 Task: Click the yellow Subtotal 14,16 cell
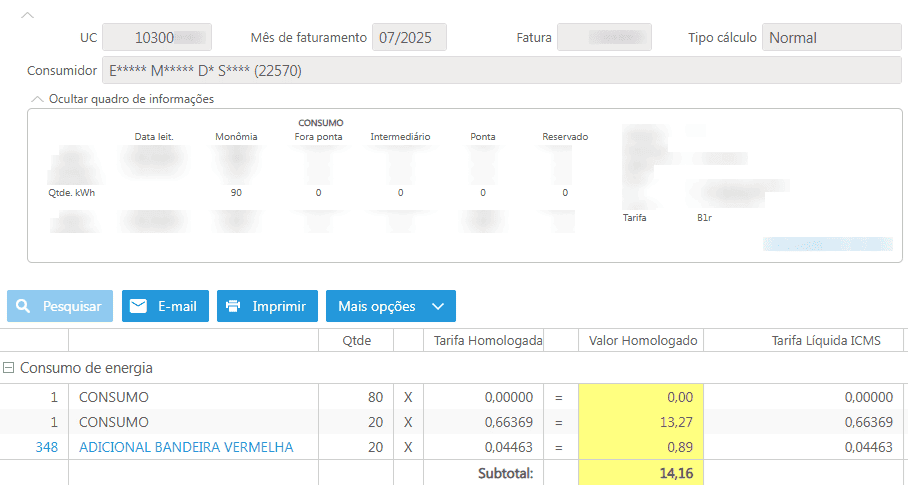pos(641,472)
